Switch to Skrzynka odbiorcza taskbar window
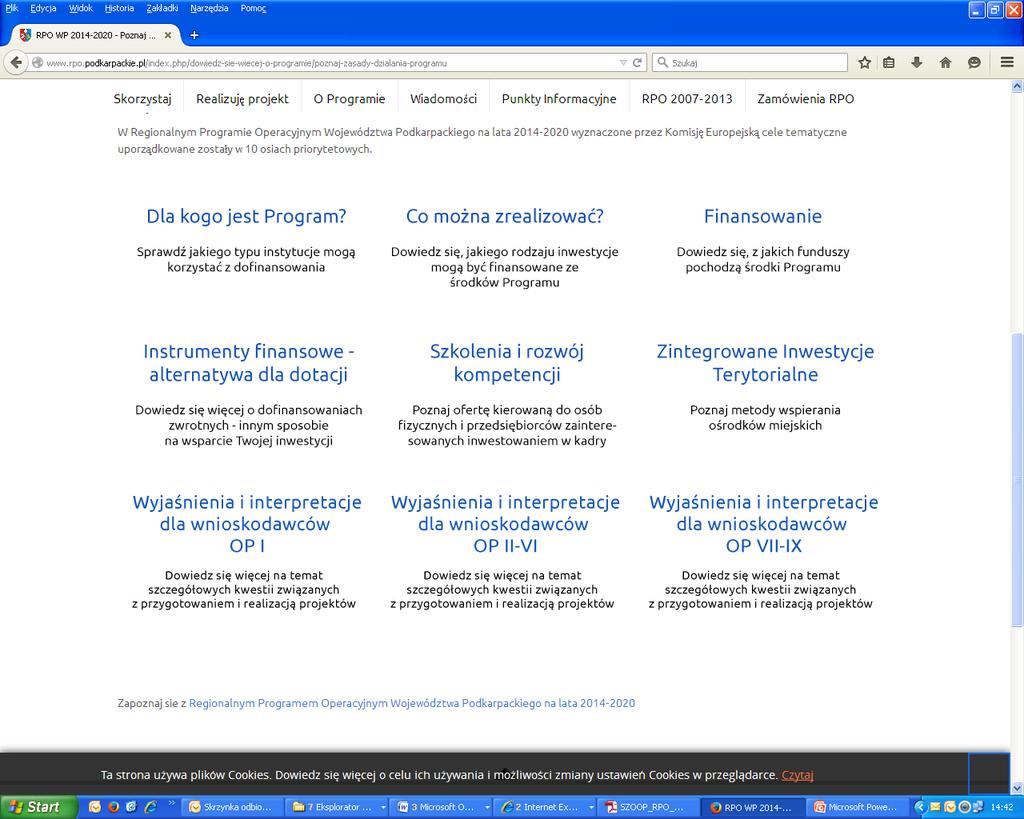The image size is (1024, 819). (233, 807)
